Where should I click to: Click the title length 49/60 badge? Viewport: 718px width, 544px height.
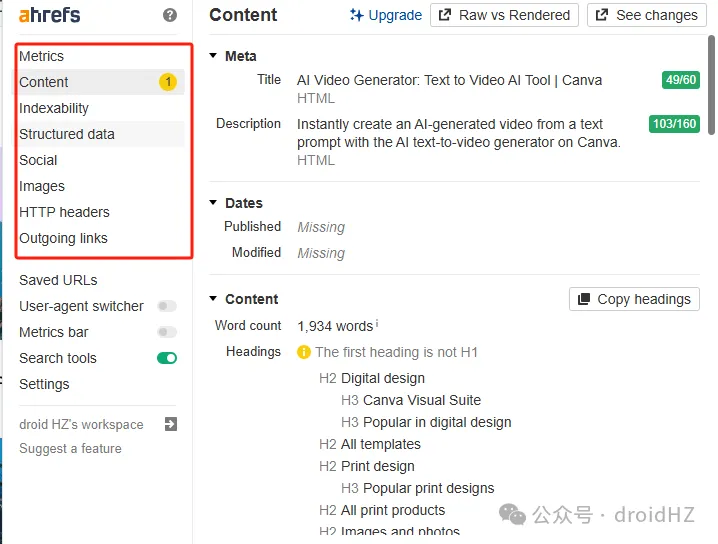[x=680, y=80]
